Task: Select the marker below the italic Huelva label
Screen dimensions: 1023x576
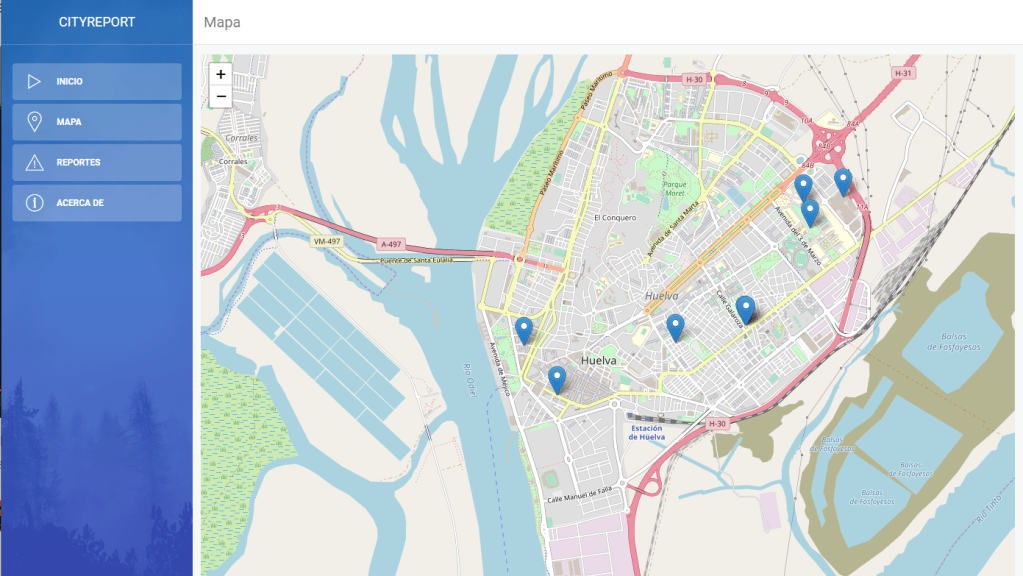Action: click(x=675, y=326)
